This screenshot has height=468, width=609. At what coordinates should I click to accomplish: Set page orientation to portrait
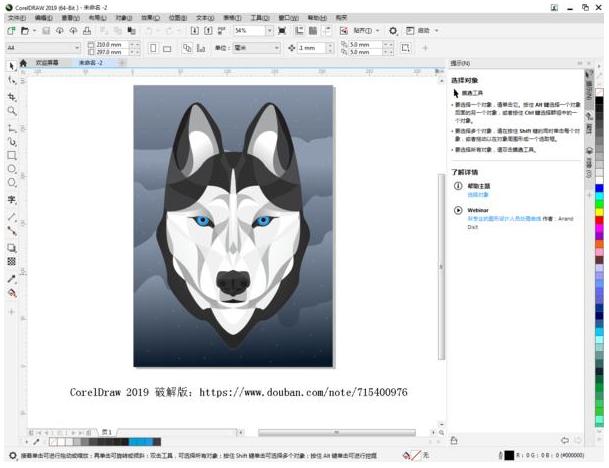(153, 48)
